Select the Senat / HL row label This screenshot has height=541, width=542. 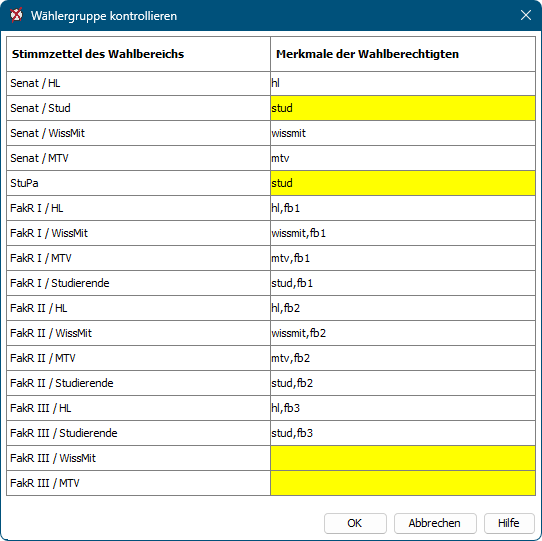point(139,83)
